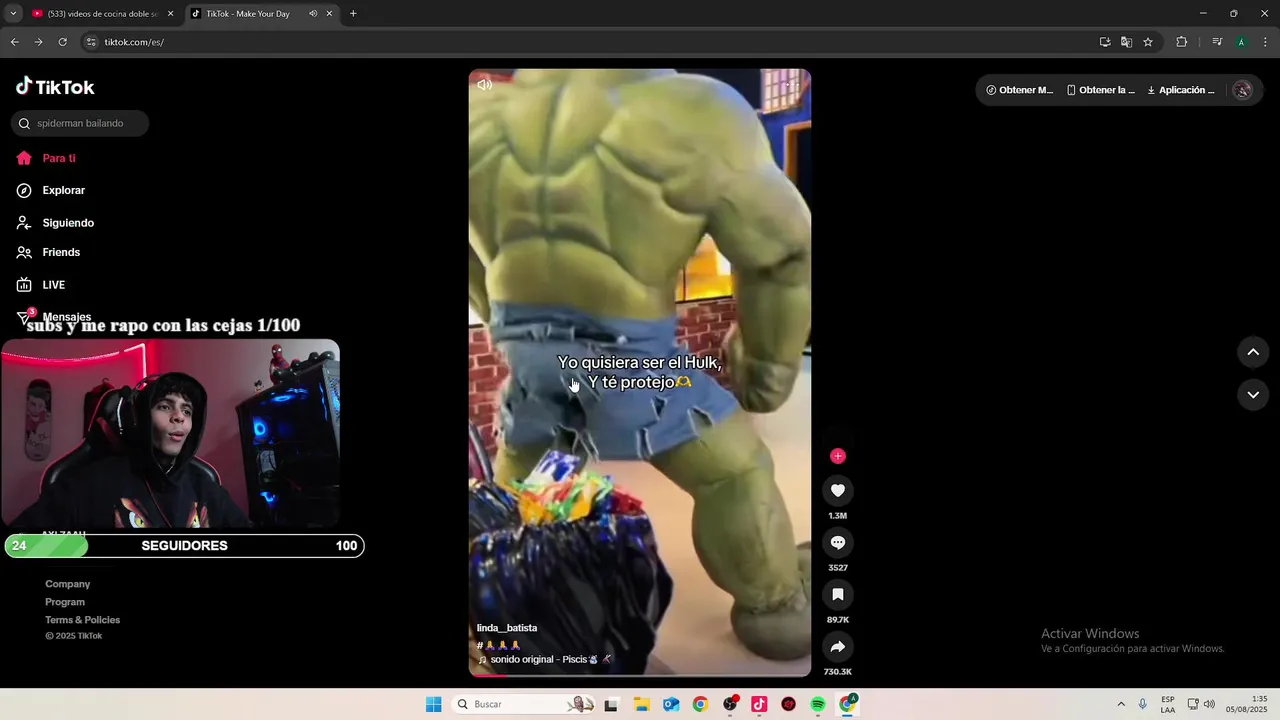Open the linda__batista profile link
This screenshot has height=720, width=1280.
point(507,628)
